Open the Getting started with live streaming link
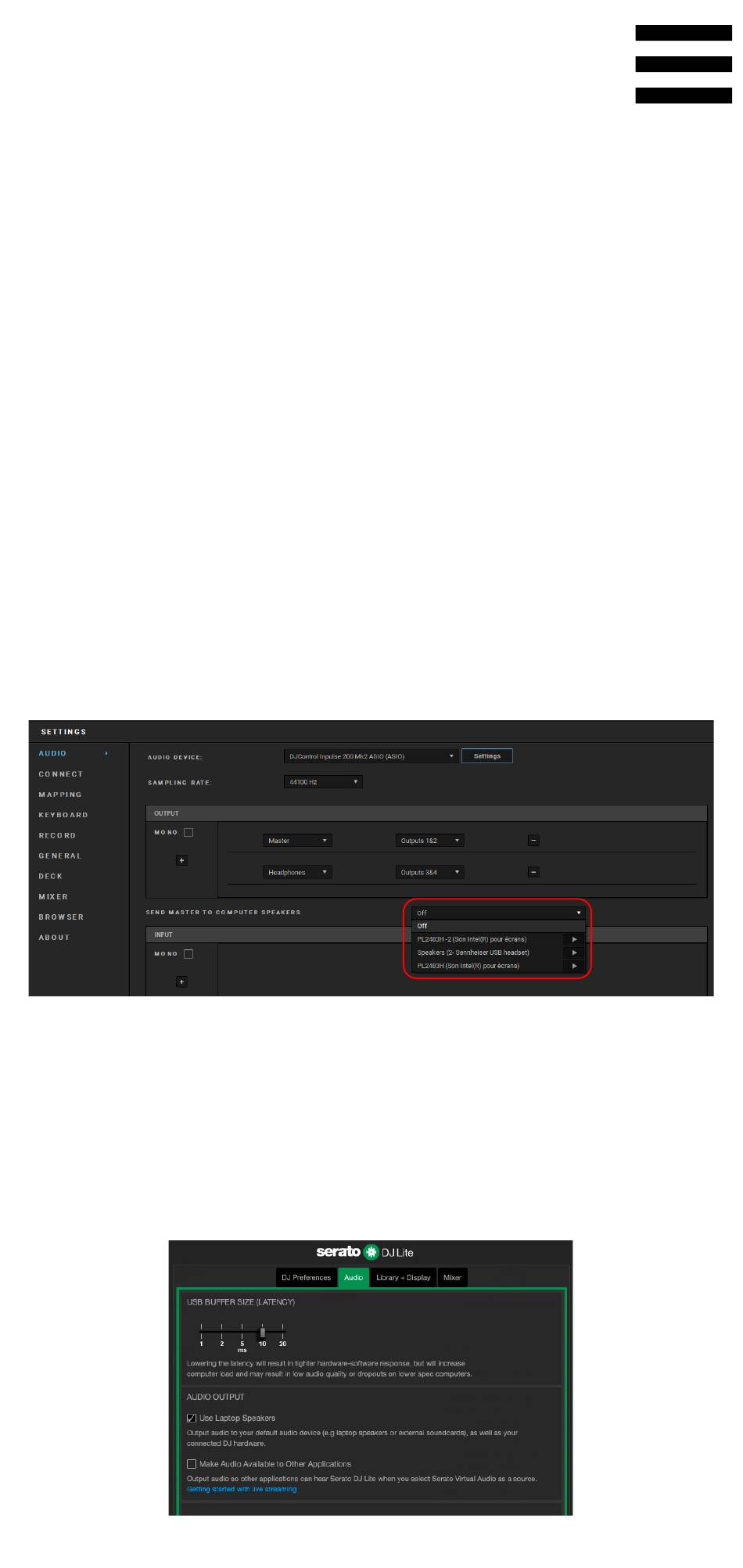The height and width of the screenshot is (1568, 743). (242, 1489)
